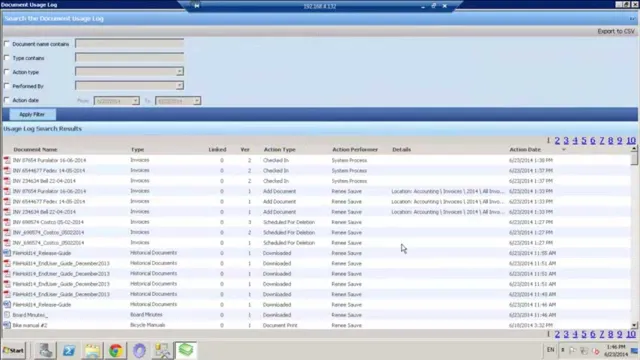Click the document icon for Bike manual #2
The width and height of the screenshot is (640, 360).
pos(7,325)
